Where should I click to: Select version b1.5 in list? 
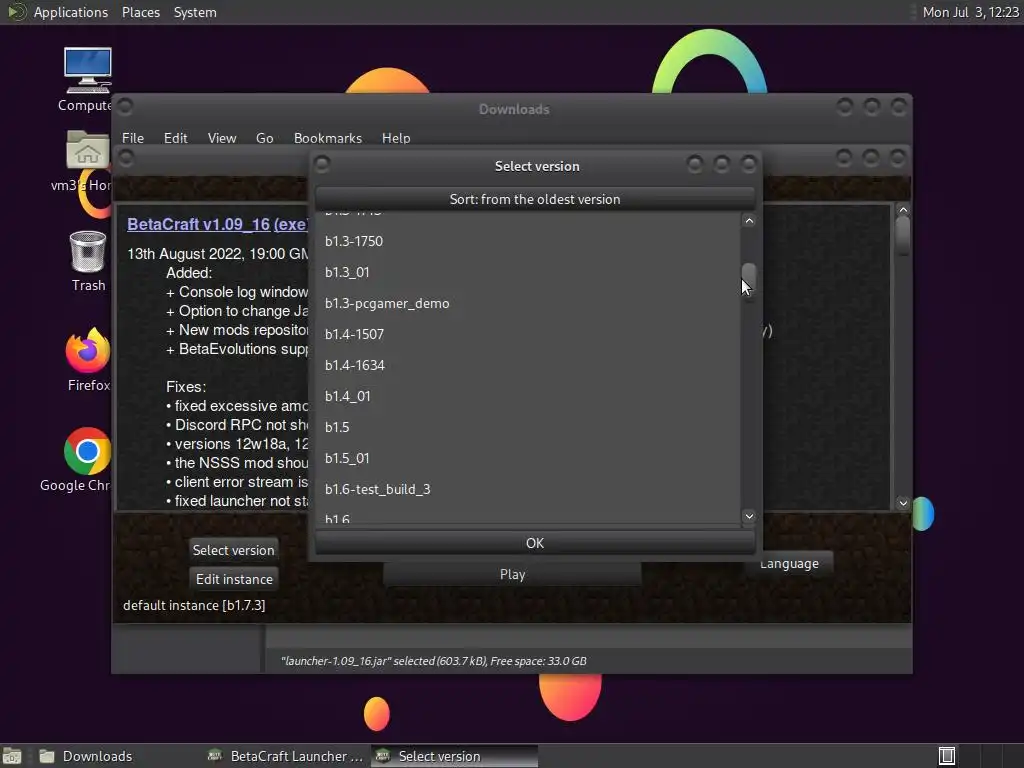point(528,426)
